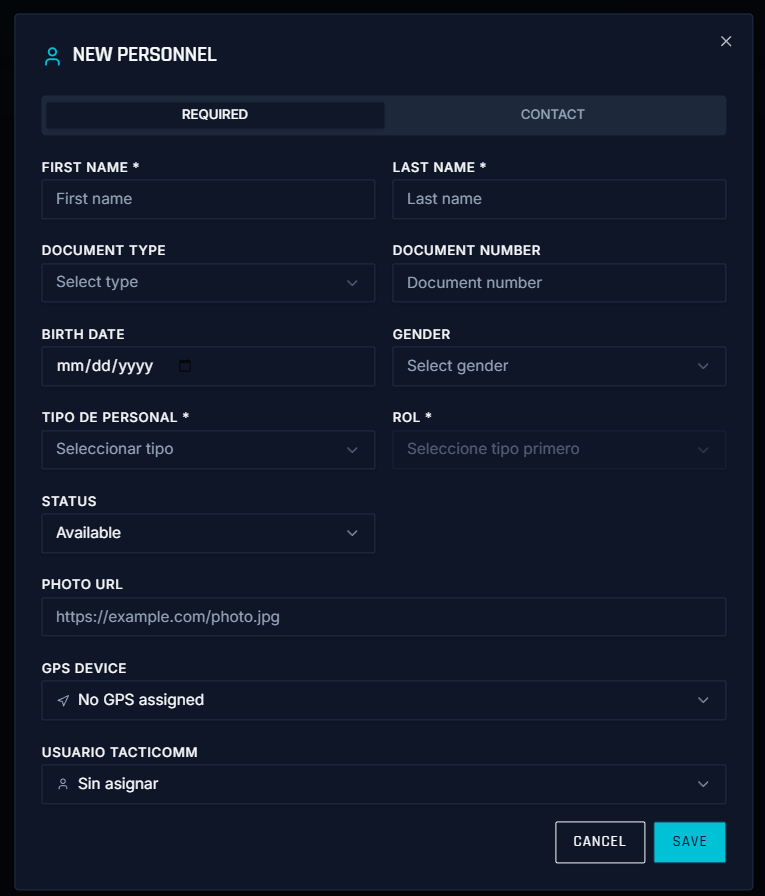Click the Save button

tap(690, 842)
